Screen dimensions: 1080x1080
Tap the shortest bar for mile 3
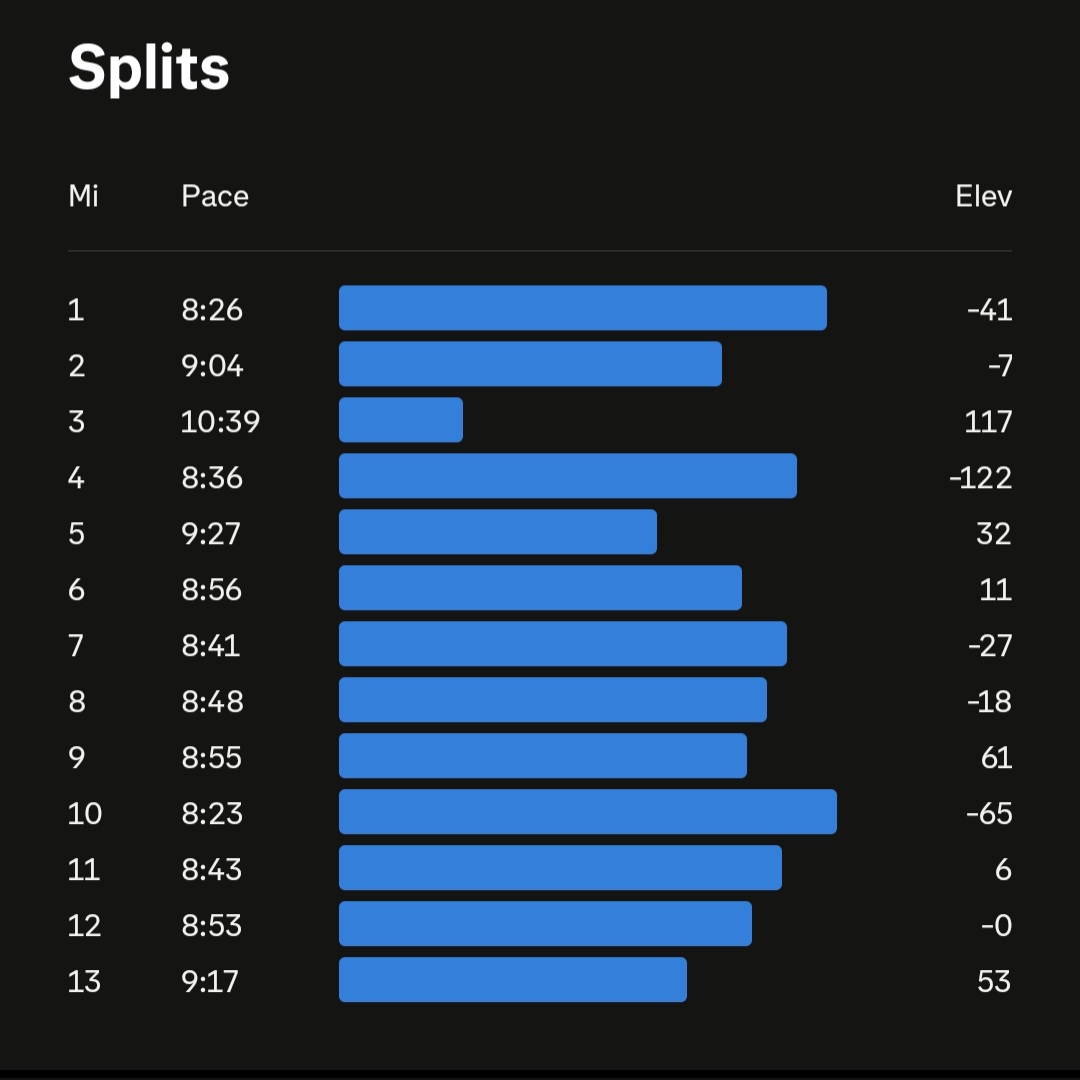click(400, 420)
